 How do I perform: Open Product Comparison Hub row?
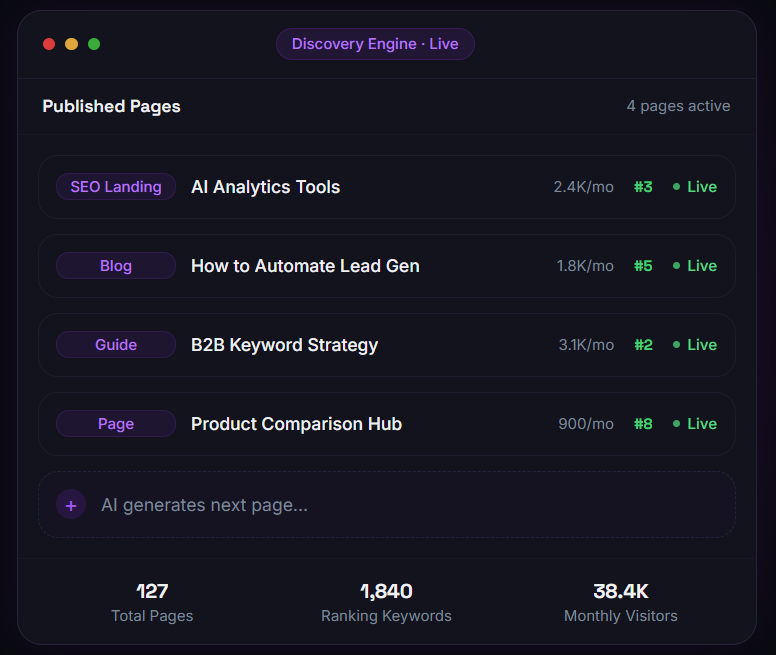pos(387,424)
